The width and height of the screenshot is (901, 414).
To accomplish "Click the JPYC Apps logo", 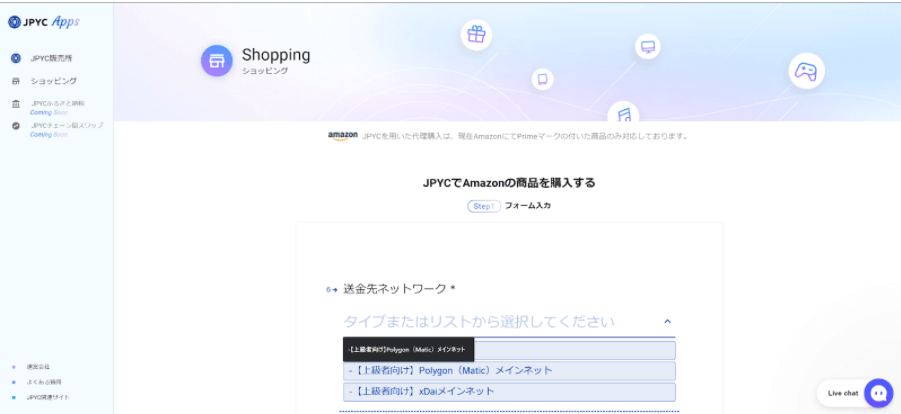I will tap(44, 22).
